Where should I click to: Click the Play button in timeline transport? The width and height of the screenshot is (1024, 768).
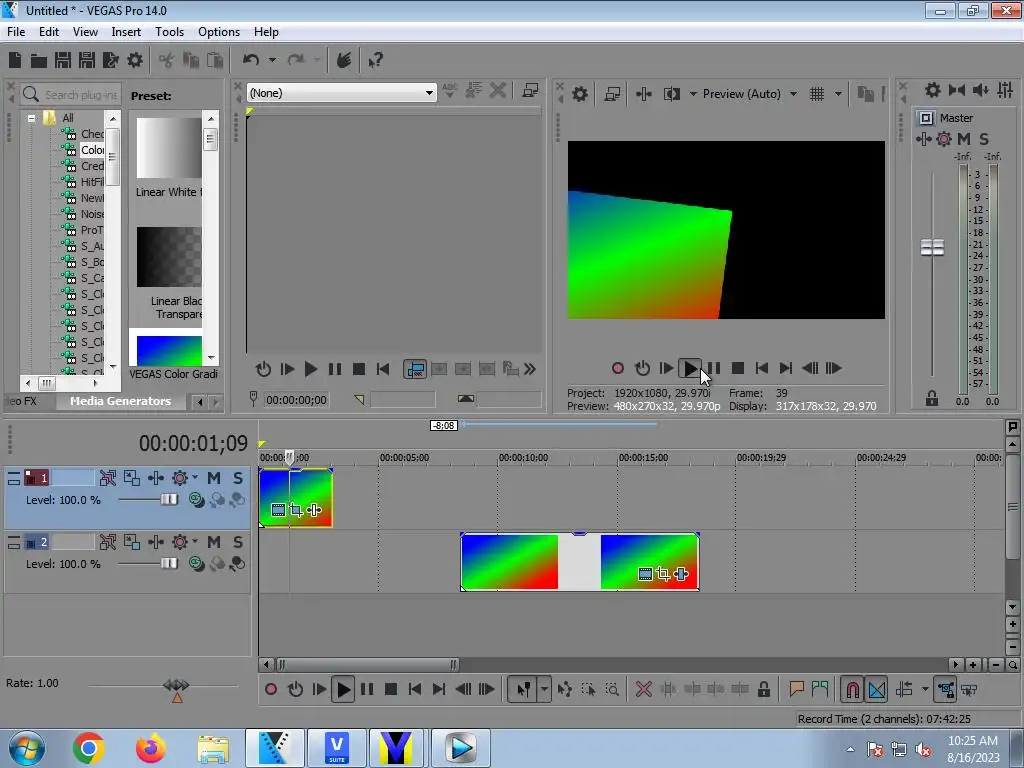pos(343,689)
